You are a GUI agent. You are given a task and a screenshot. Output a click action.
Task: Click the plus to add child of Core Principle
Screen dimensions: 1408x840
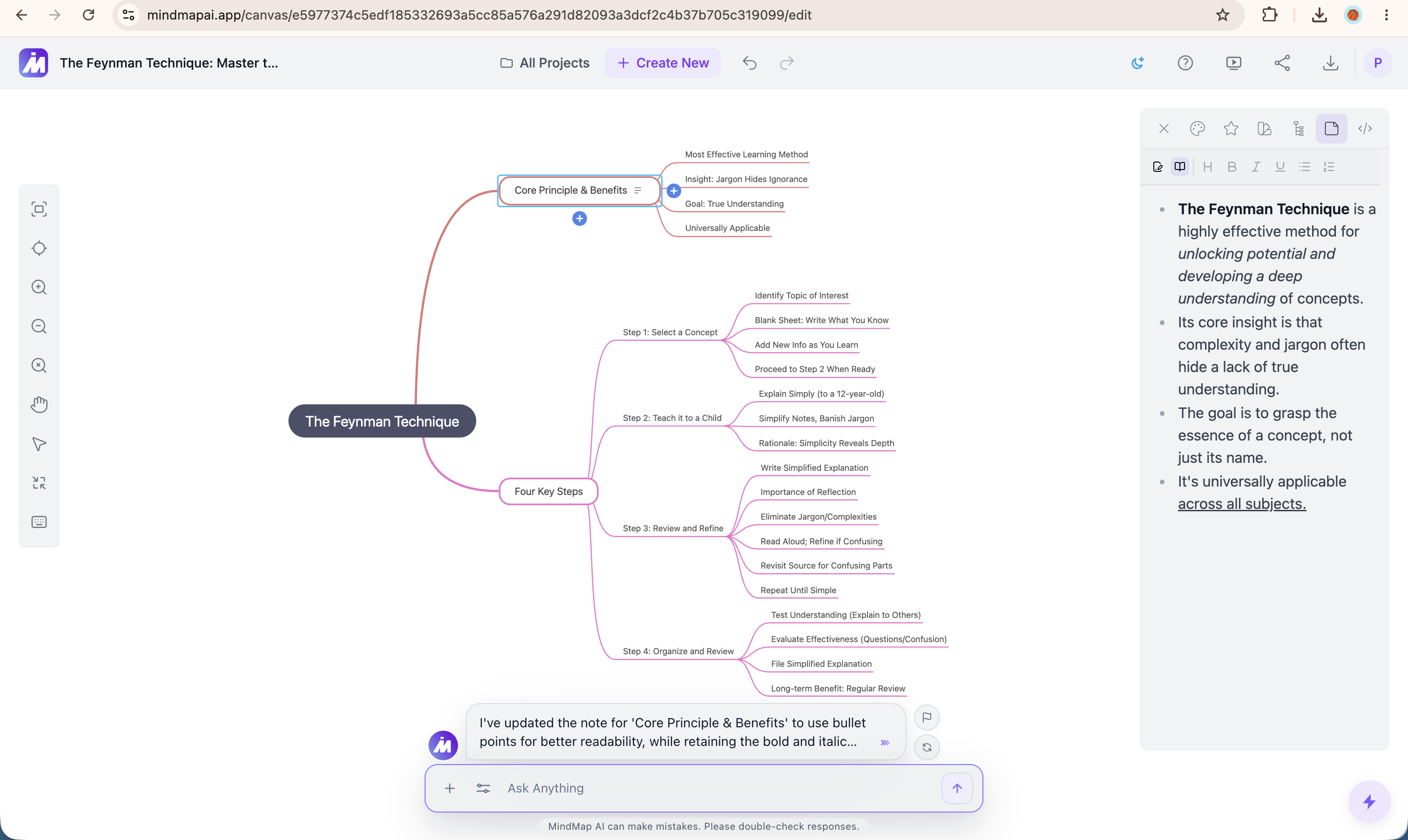[x=673, y=191]
